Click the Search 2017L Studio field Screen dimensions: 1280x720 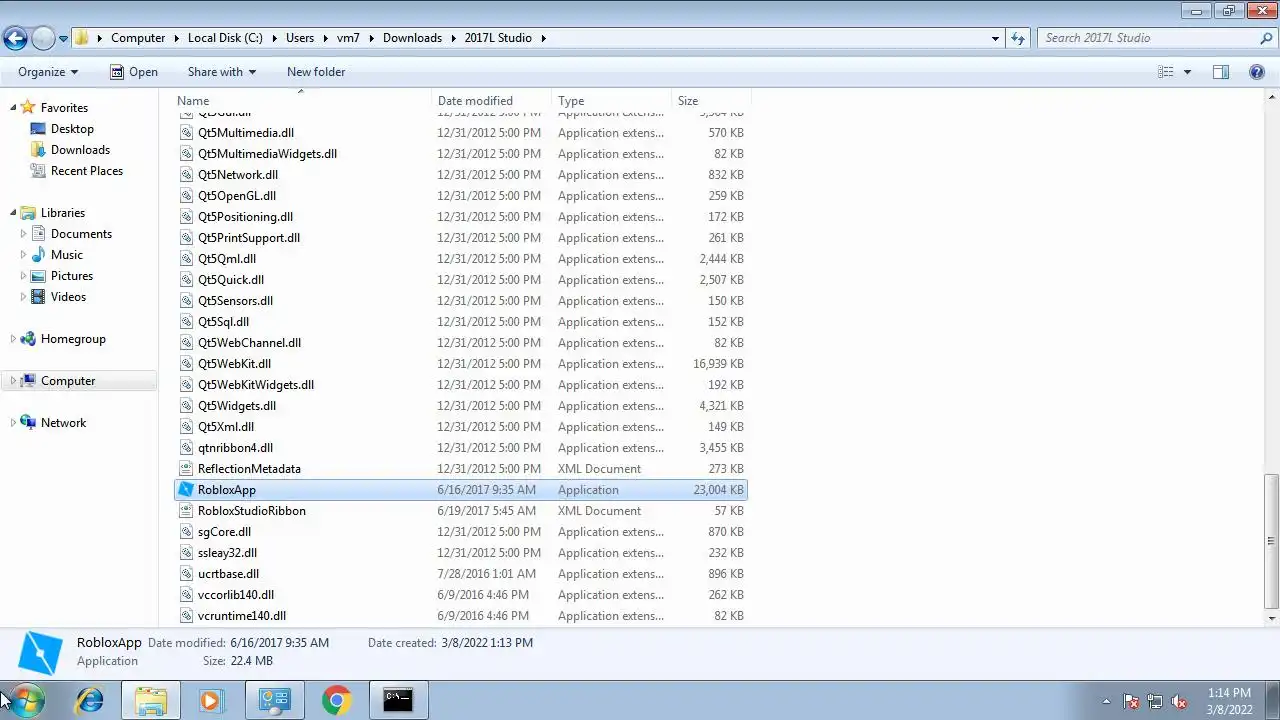pos(1148,38)
